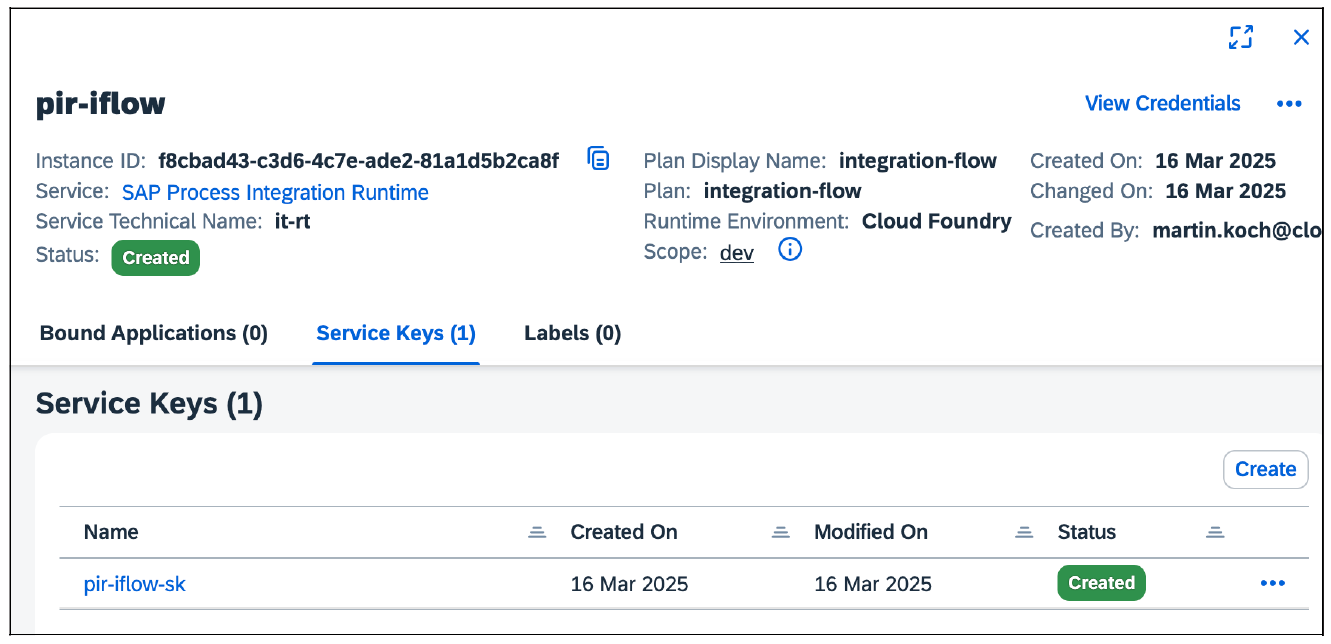1331x644 pixels.
Task: Open Name column sort options
Action: tap(537, 533)
